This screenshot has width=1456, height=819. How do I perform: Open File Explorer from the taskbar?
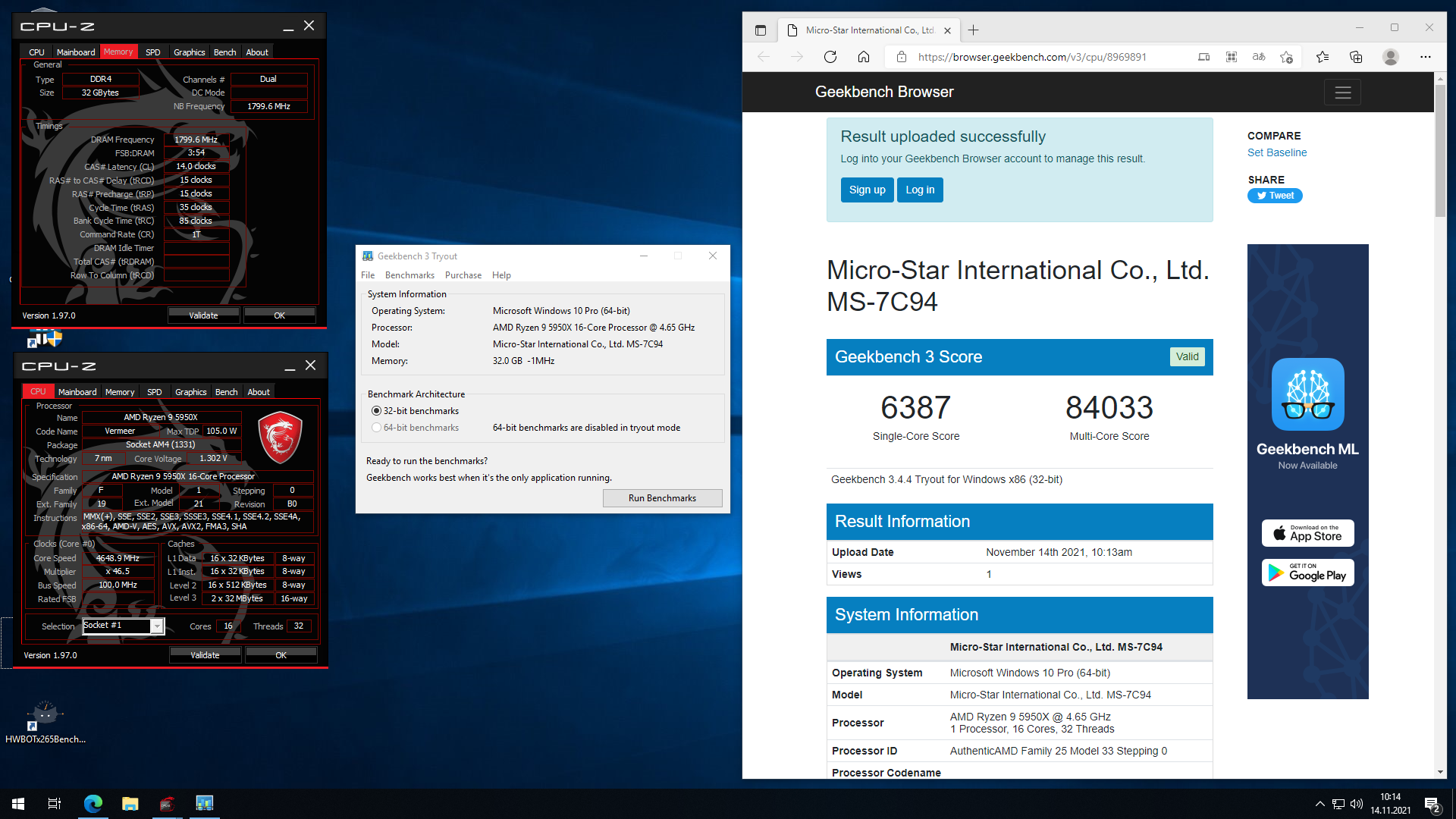tap(130, 804)
